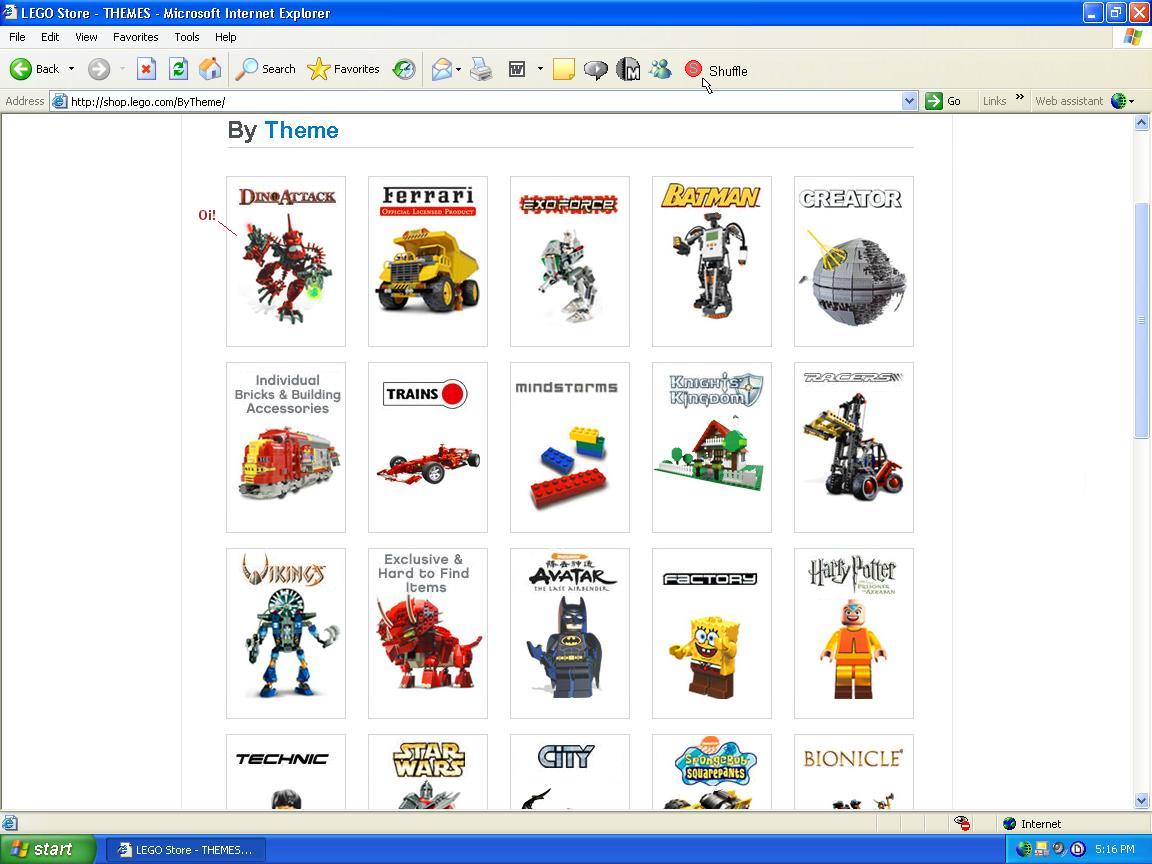Click the Forward arrow button
The image size is (1152, 864).
point(98,69)
